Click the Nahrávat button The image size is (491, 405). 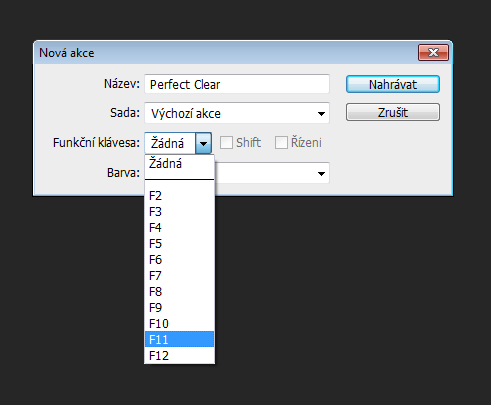pyautogui.click(x=393, y=84)
